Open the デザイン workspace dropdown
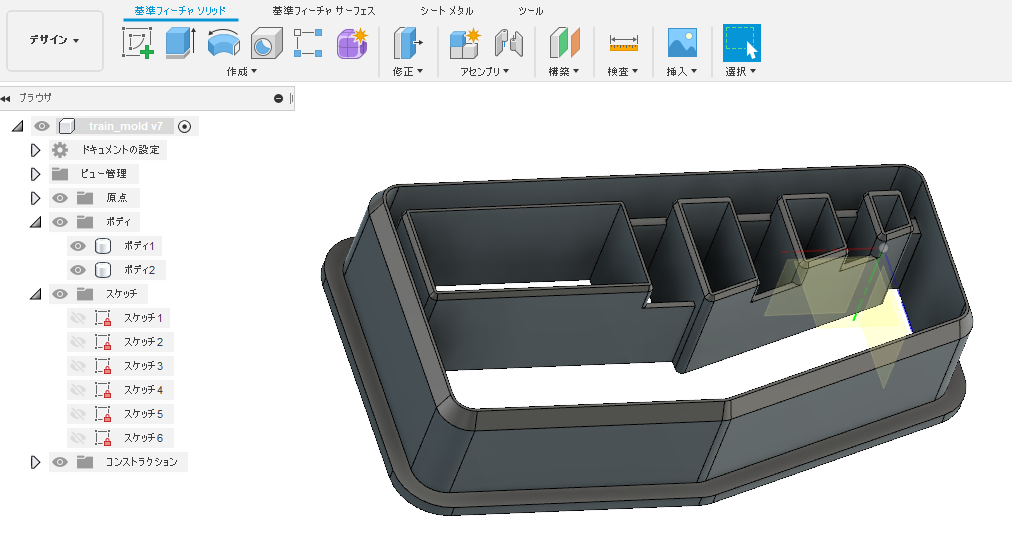This screenshot has width=1012, height=542. (55, 40)
